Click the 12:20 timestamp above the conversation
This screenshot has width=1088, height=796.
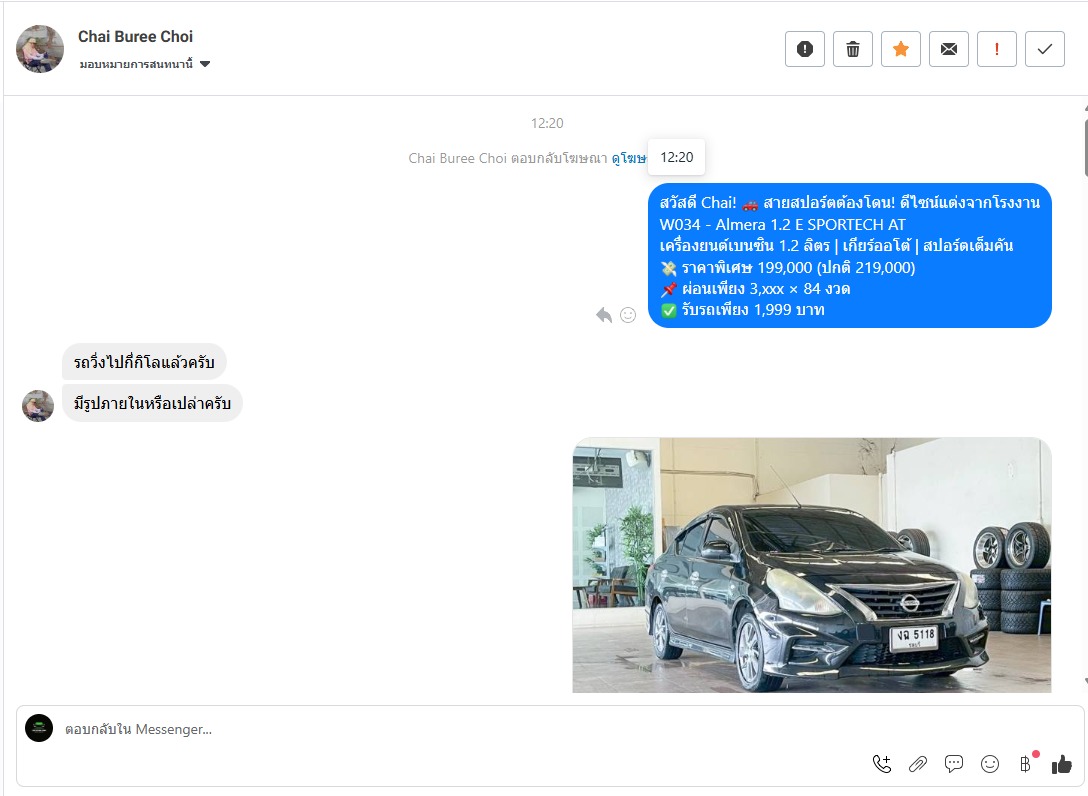[547, 123]
